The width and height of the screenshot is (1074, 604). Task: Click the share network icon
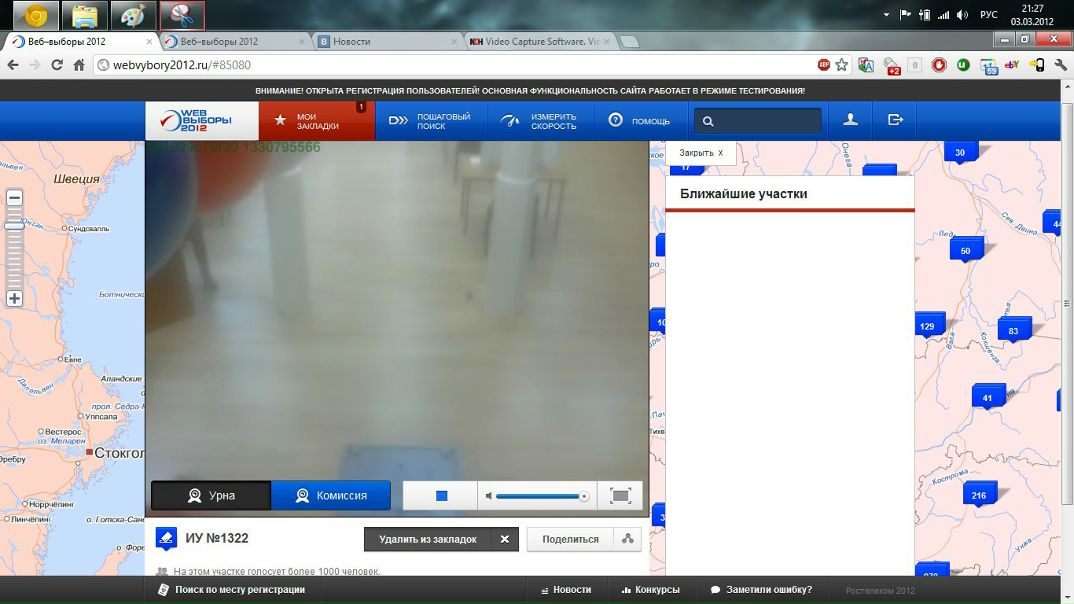(627, 539)
